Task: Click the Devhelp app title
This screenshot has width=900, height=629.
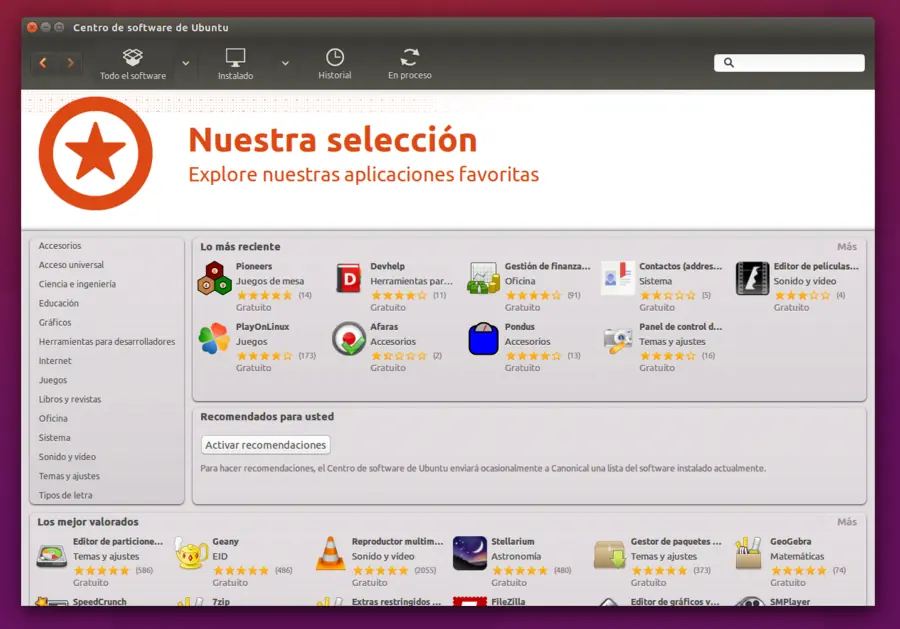Action: [387, 266]
